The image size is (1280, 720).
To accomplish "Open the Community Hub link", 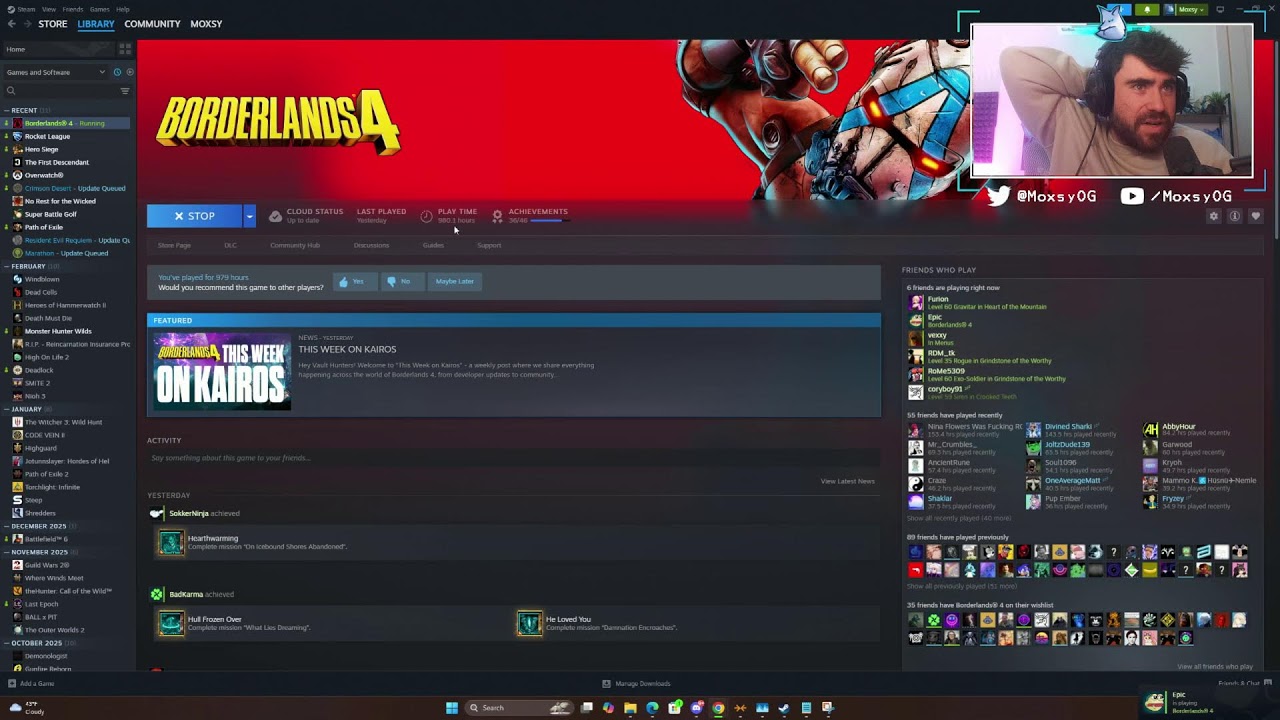I will point(295,245).
